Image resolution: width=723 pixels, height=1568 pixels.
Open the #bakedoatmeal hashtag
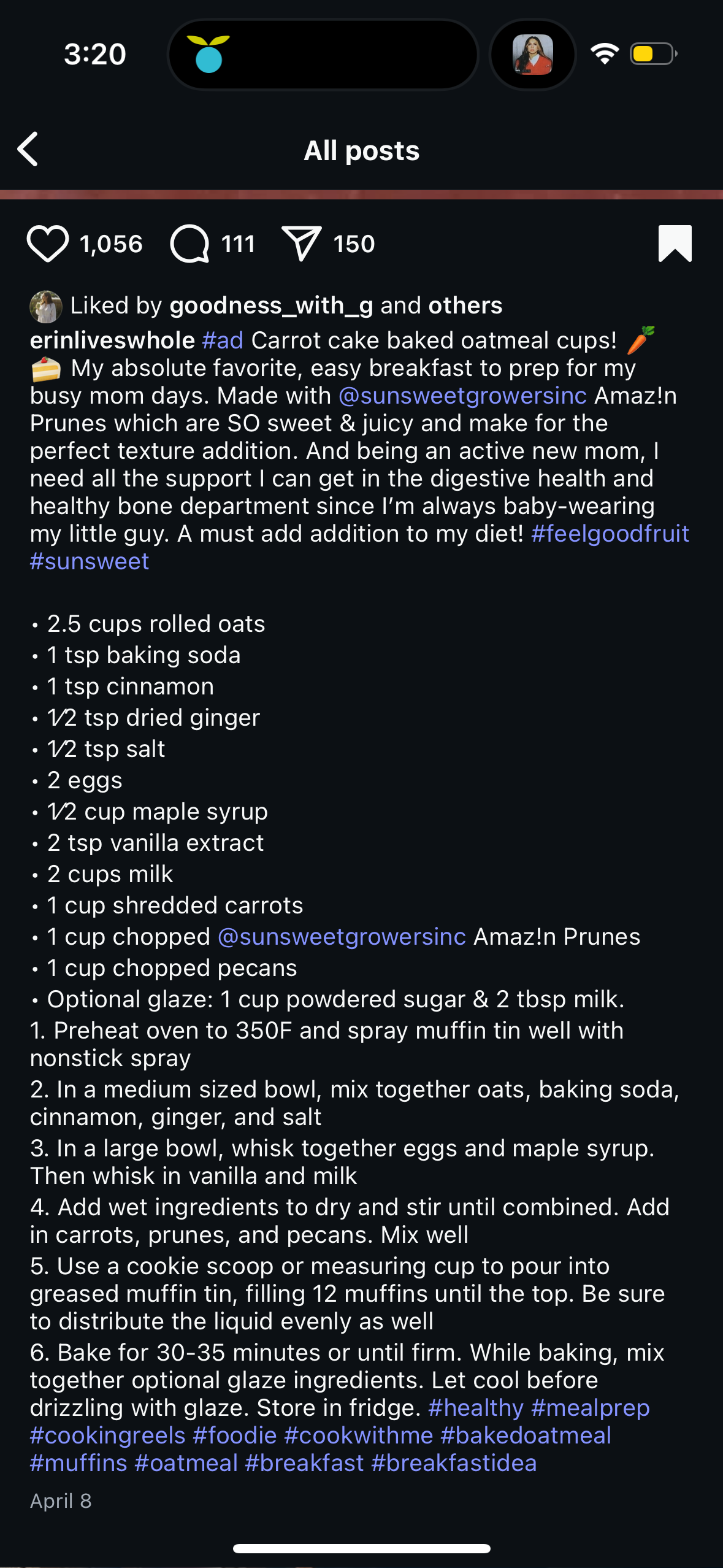coord(526,1435)
